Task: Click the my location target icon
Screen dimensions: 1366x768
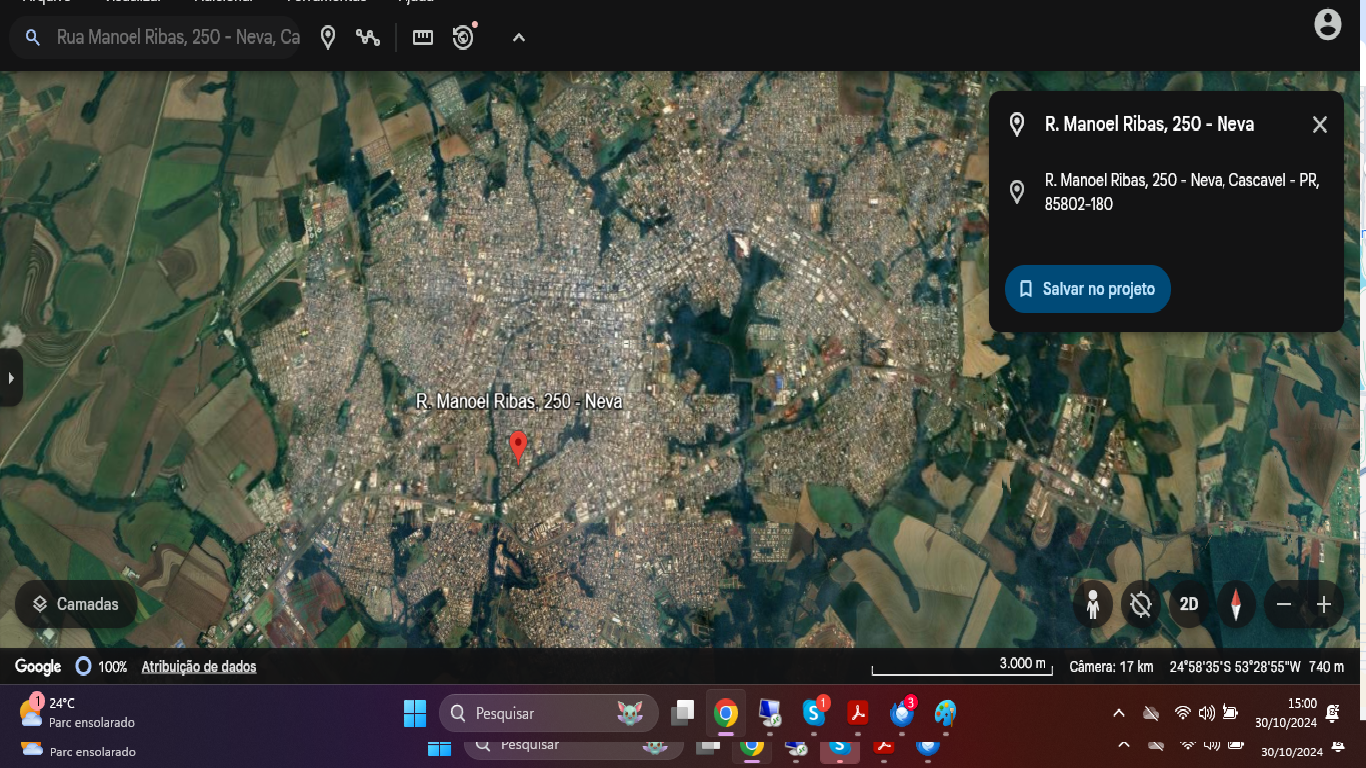Action: (x=1141, y=604)
